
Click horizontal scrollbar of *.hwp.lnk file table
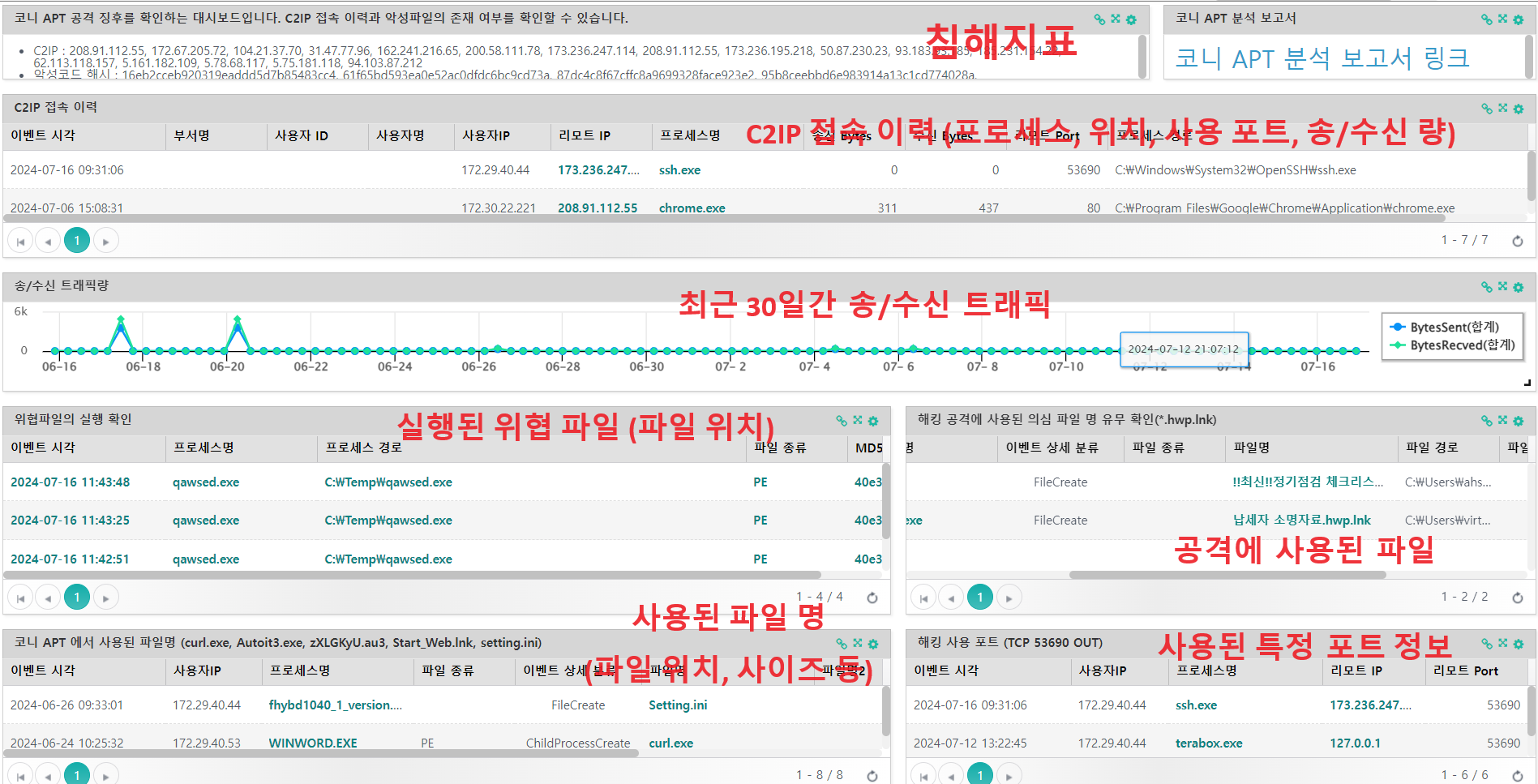coord(1227,575)
